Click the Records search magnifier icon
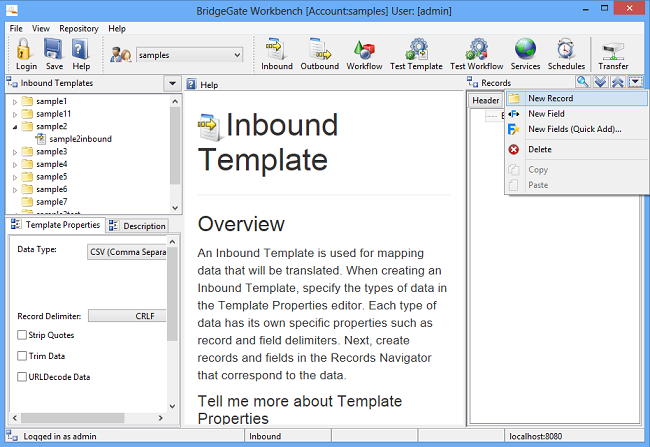Viewport: 650px width, 447px height. pyautogui.click(x=582, y=82)
